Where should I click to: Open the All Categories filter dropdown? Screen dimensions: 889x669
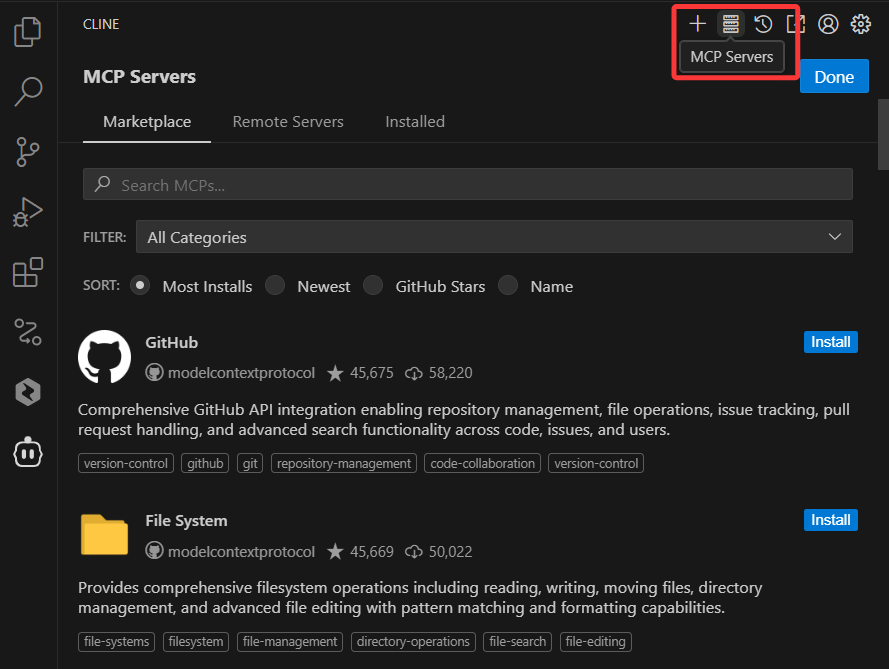[x=494, y=236]
